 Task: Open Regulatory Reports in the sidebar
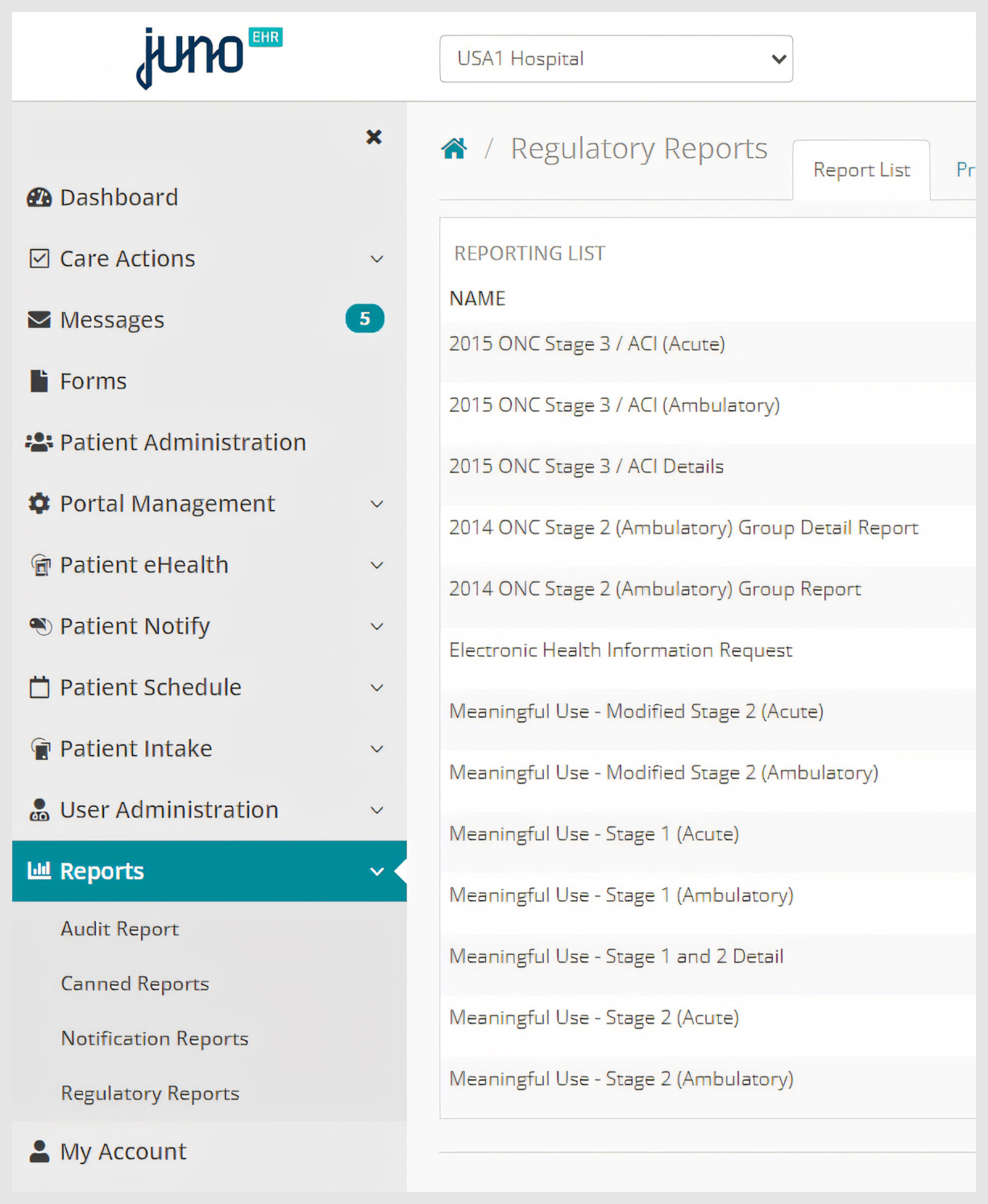tap(150, 1093)
